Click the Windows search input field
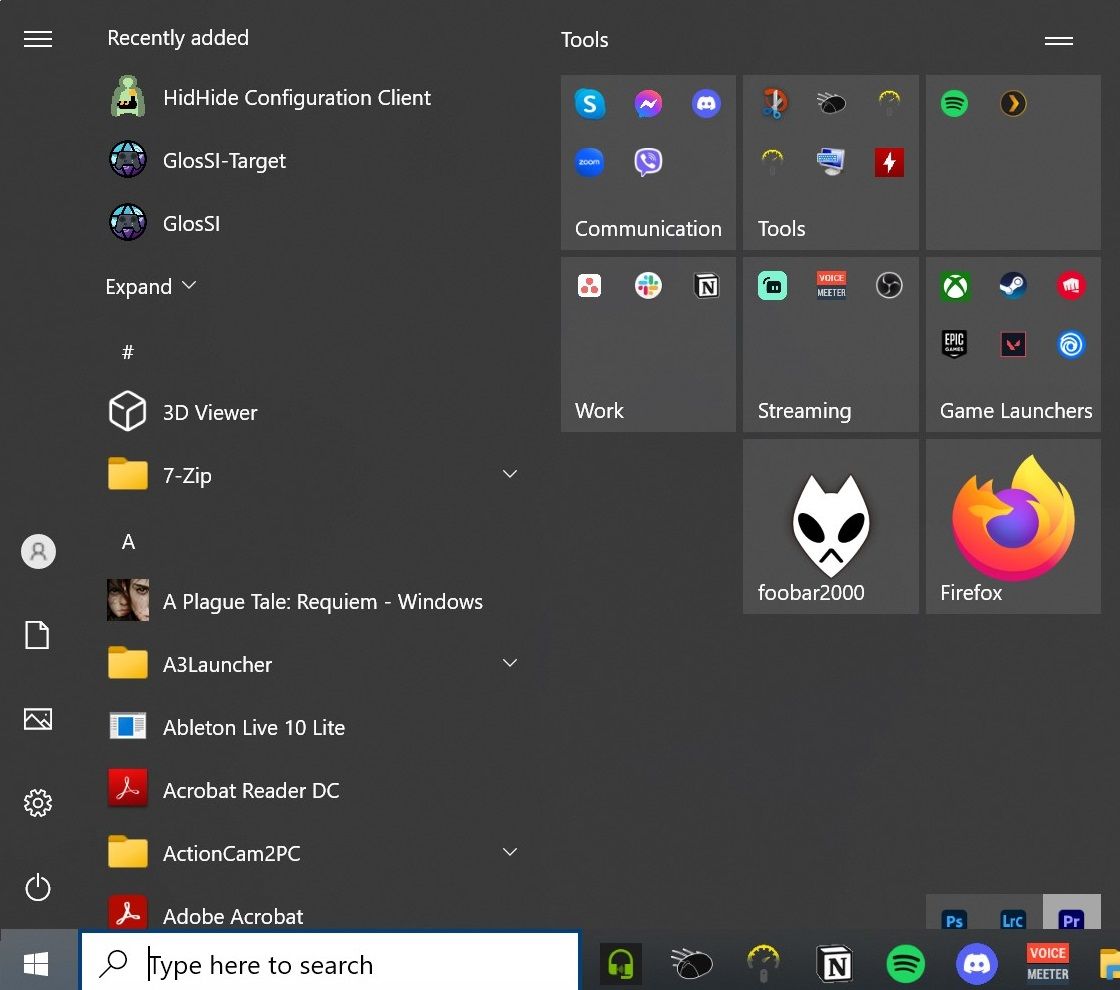 pyautogui.click(x=330, y=963)
